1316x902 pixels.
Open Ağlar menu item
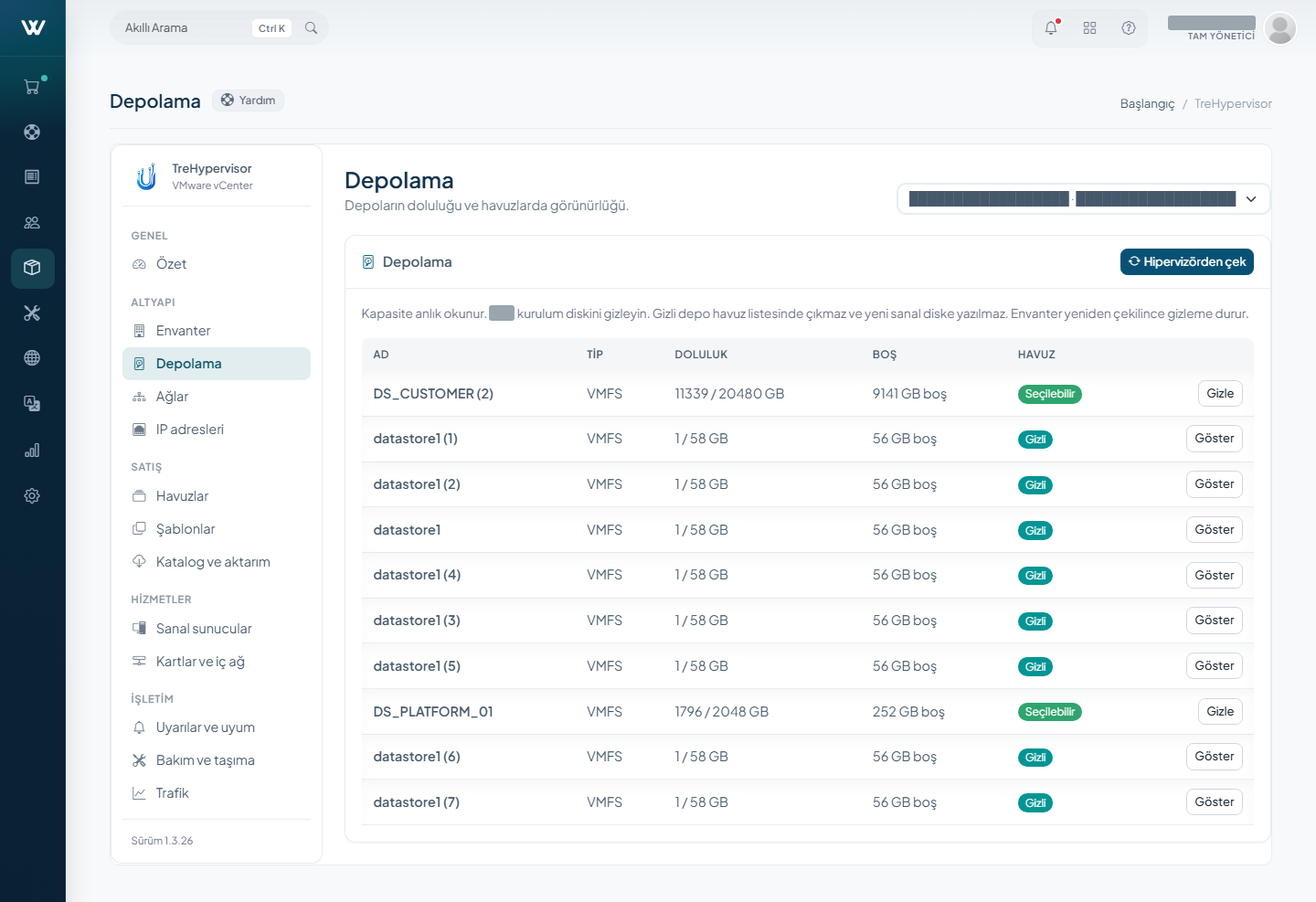coord(217,397)
